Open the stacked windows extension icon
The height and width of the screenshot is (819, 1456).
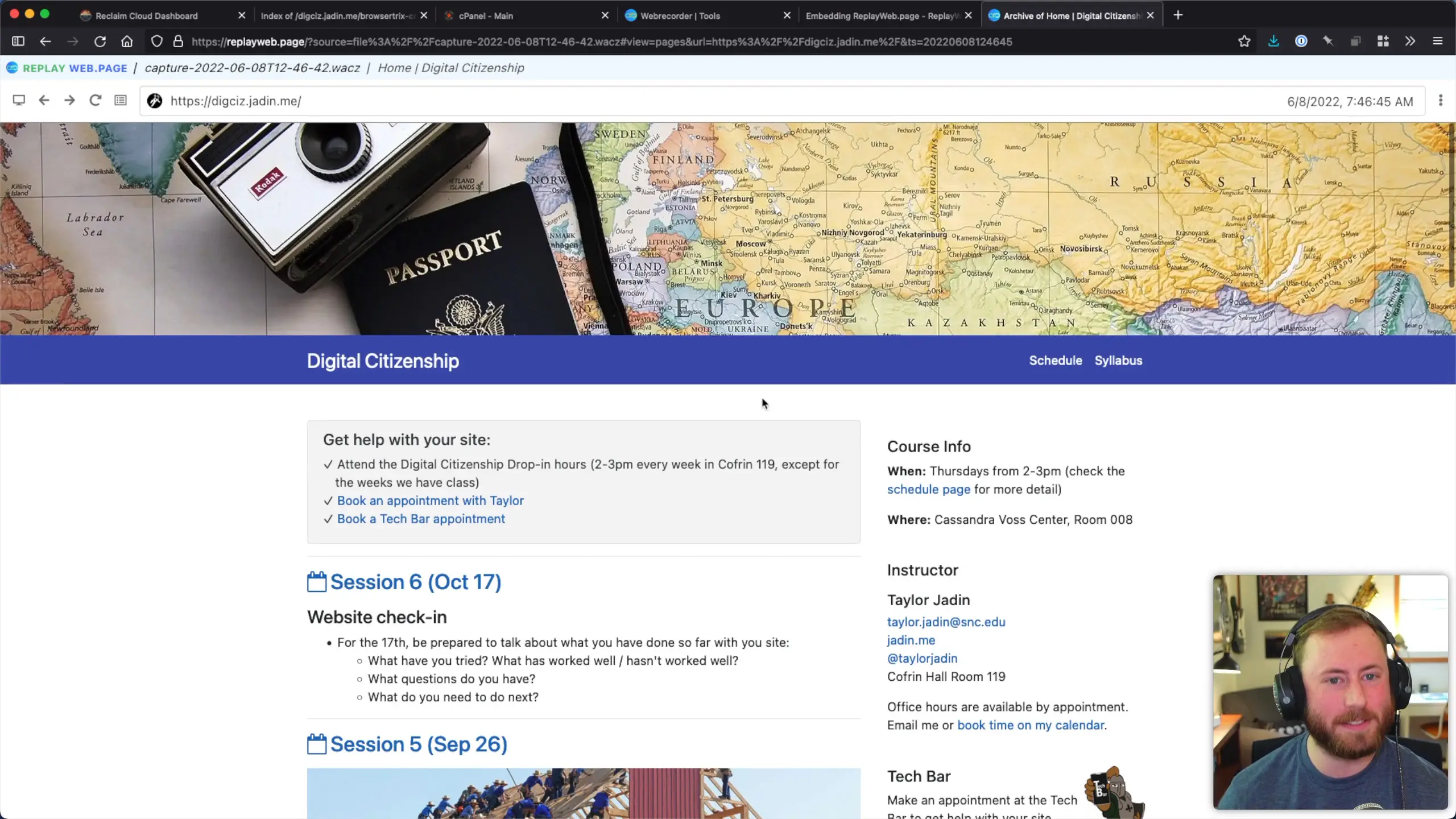pyautogui.click(x=1356, y=42)
